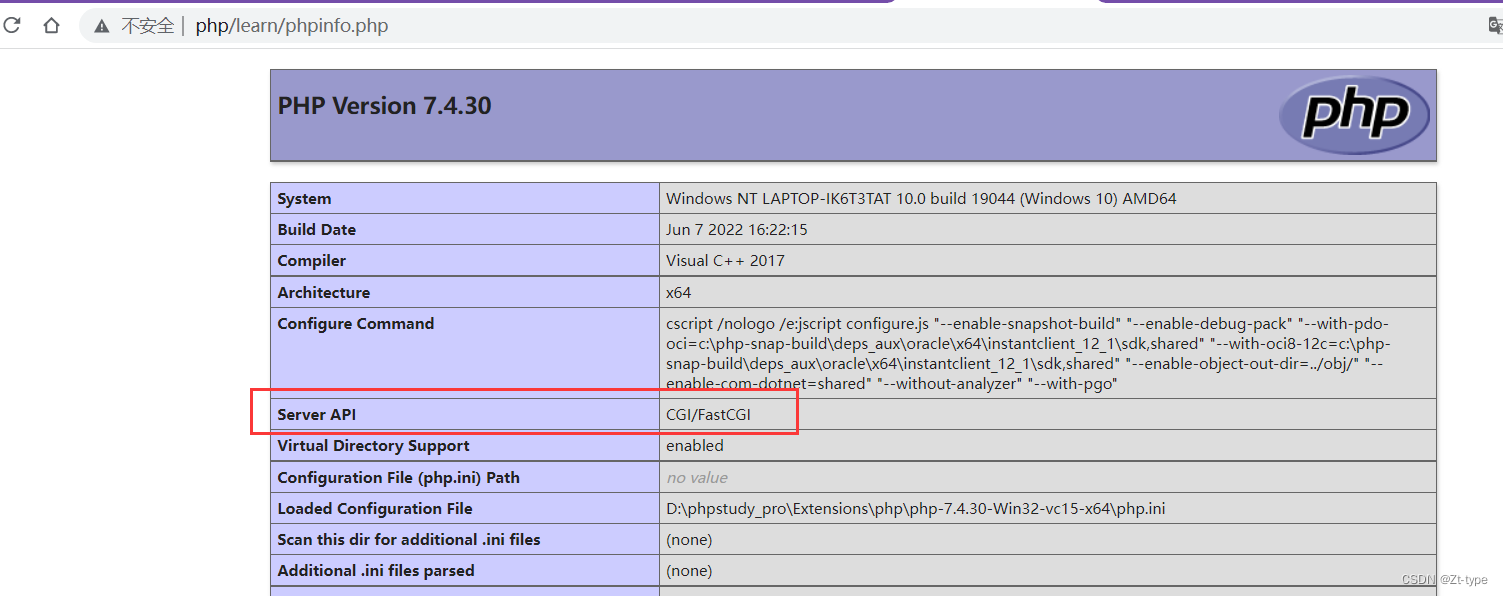This screenshot has width=1503, height=596.
Task: Click the URL in the address bar
Action: click(291, 25)
